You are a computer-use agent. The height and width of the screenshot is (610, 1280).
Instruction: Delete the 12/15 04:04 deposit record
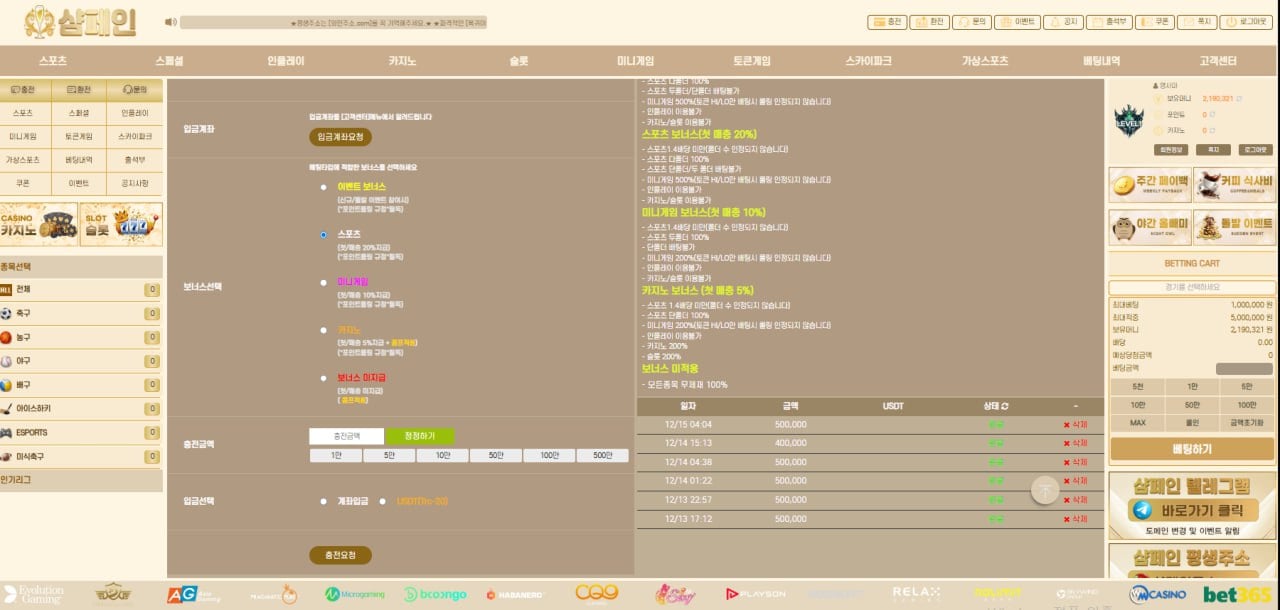[1075, 425]
